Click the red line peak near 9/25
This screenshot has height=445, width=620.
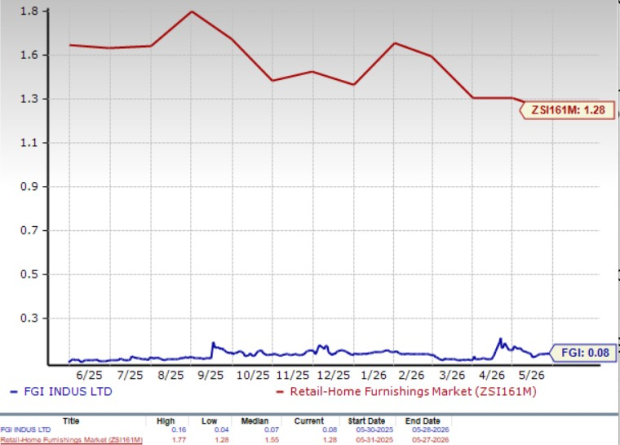(x=192, y=11)
